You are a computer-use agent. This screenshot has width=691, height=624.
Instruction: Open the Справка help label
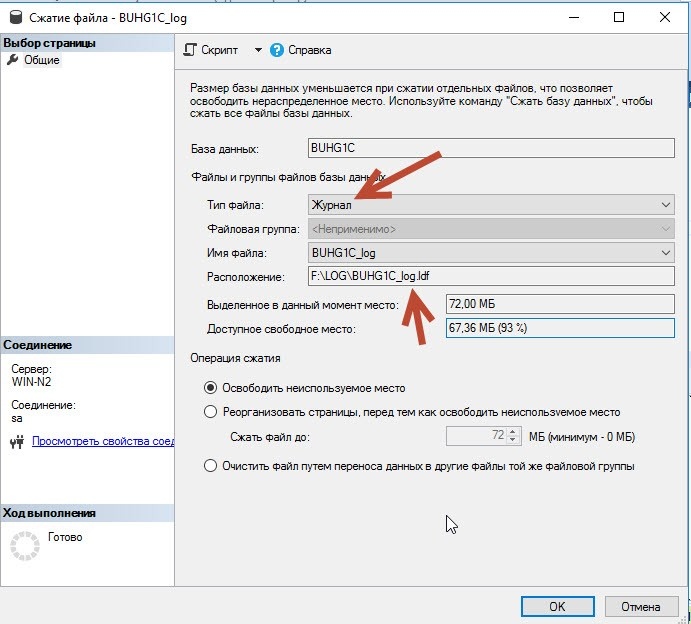[309, 50]
